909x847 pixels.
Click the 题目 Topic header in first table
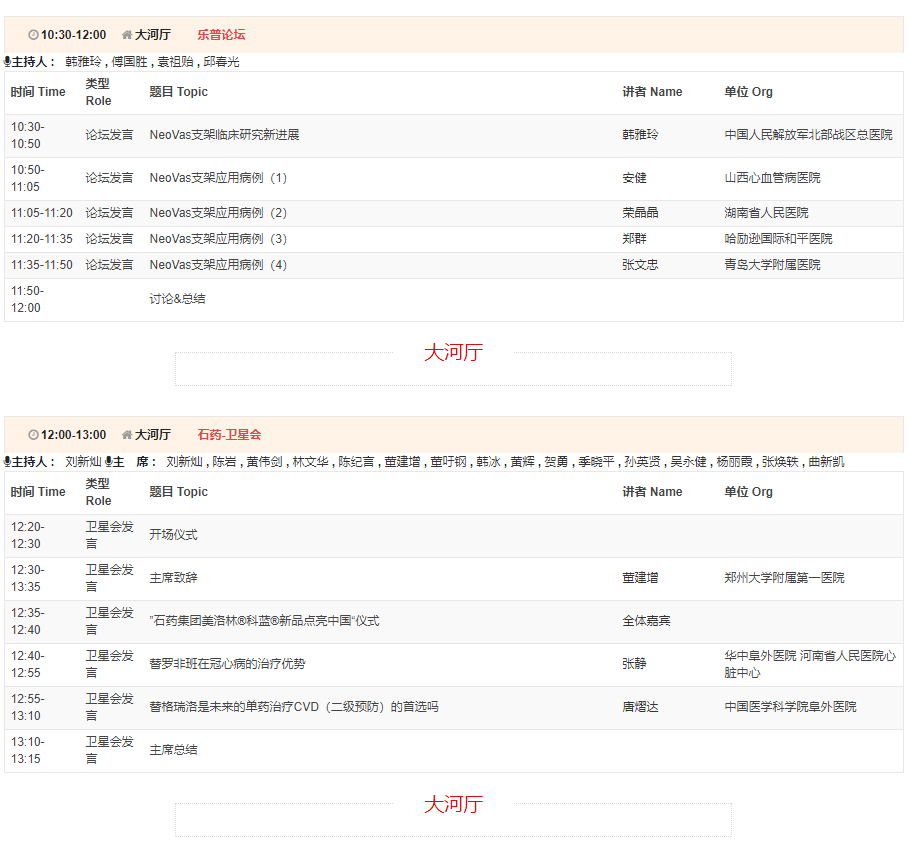point(179,92)
